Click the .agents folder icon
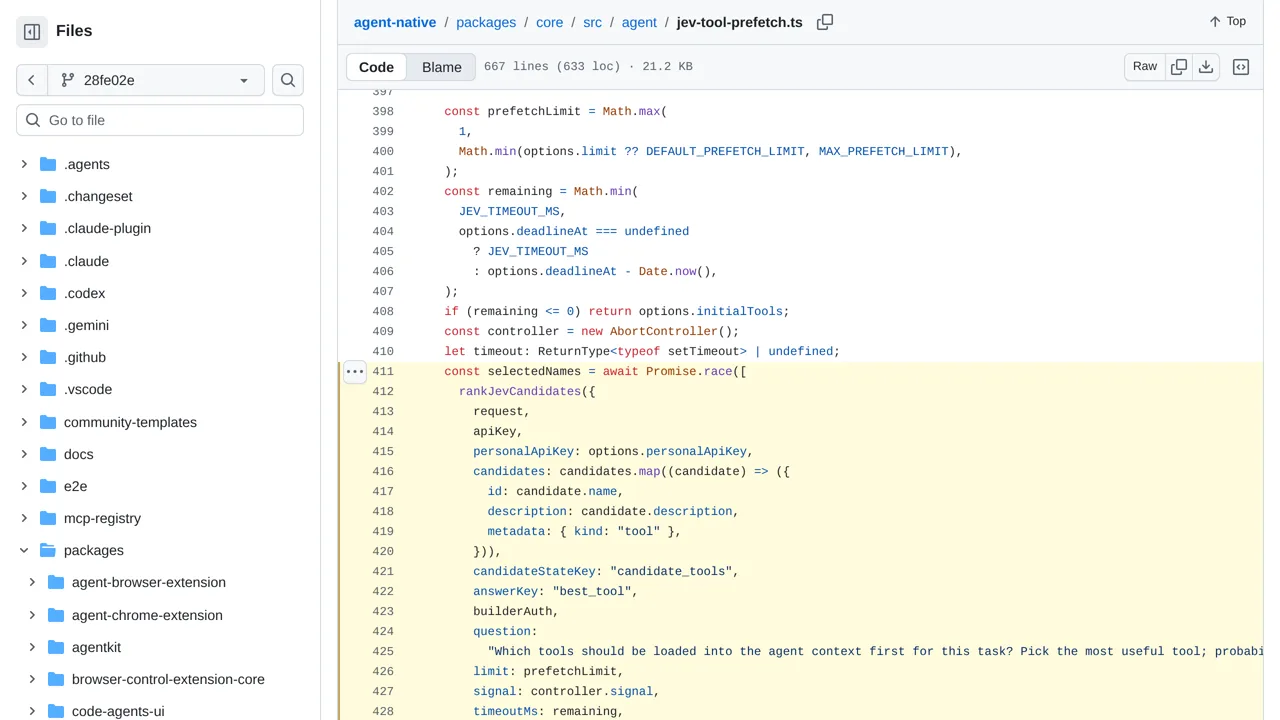 coord(47,164)
